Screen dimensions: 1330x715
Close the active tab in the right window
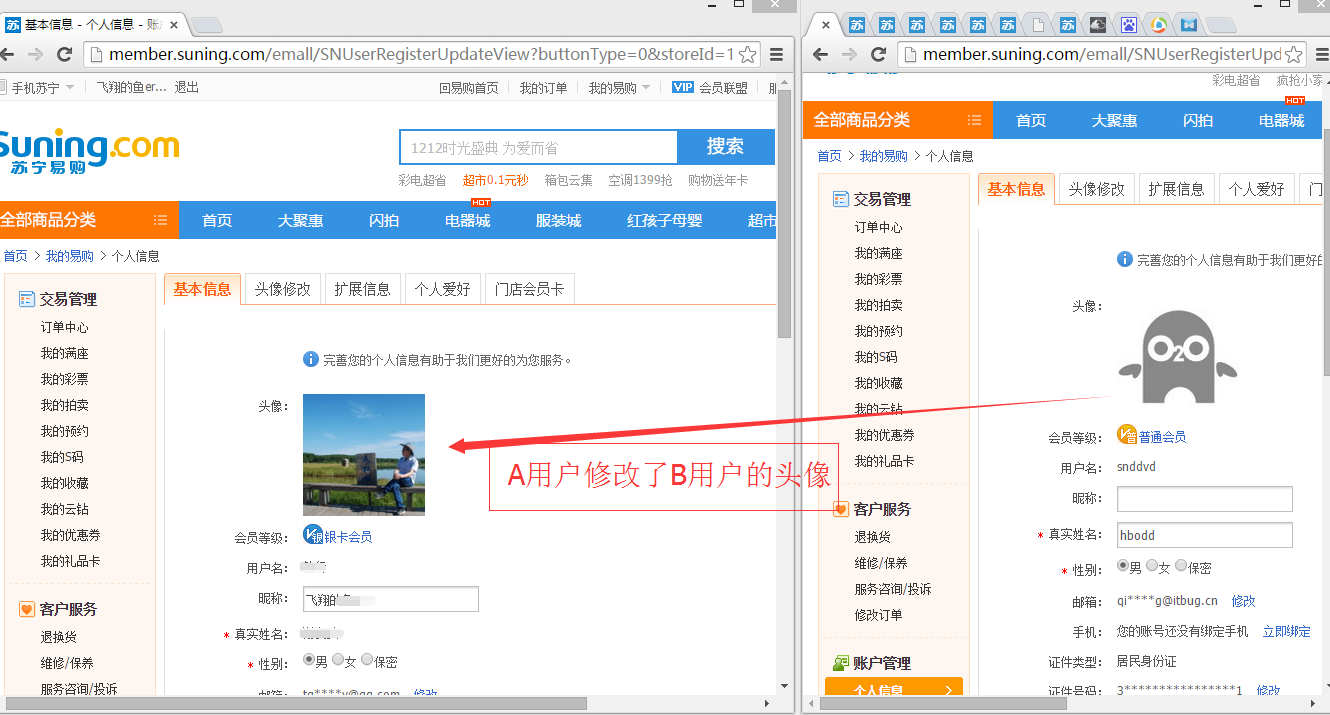coord(825,25)
